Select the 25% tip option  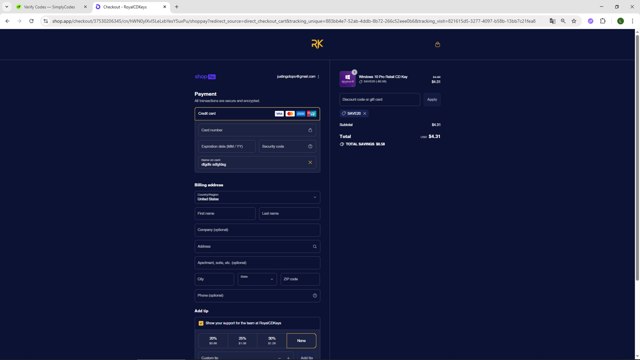[242, 340]
